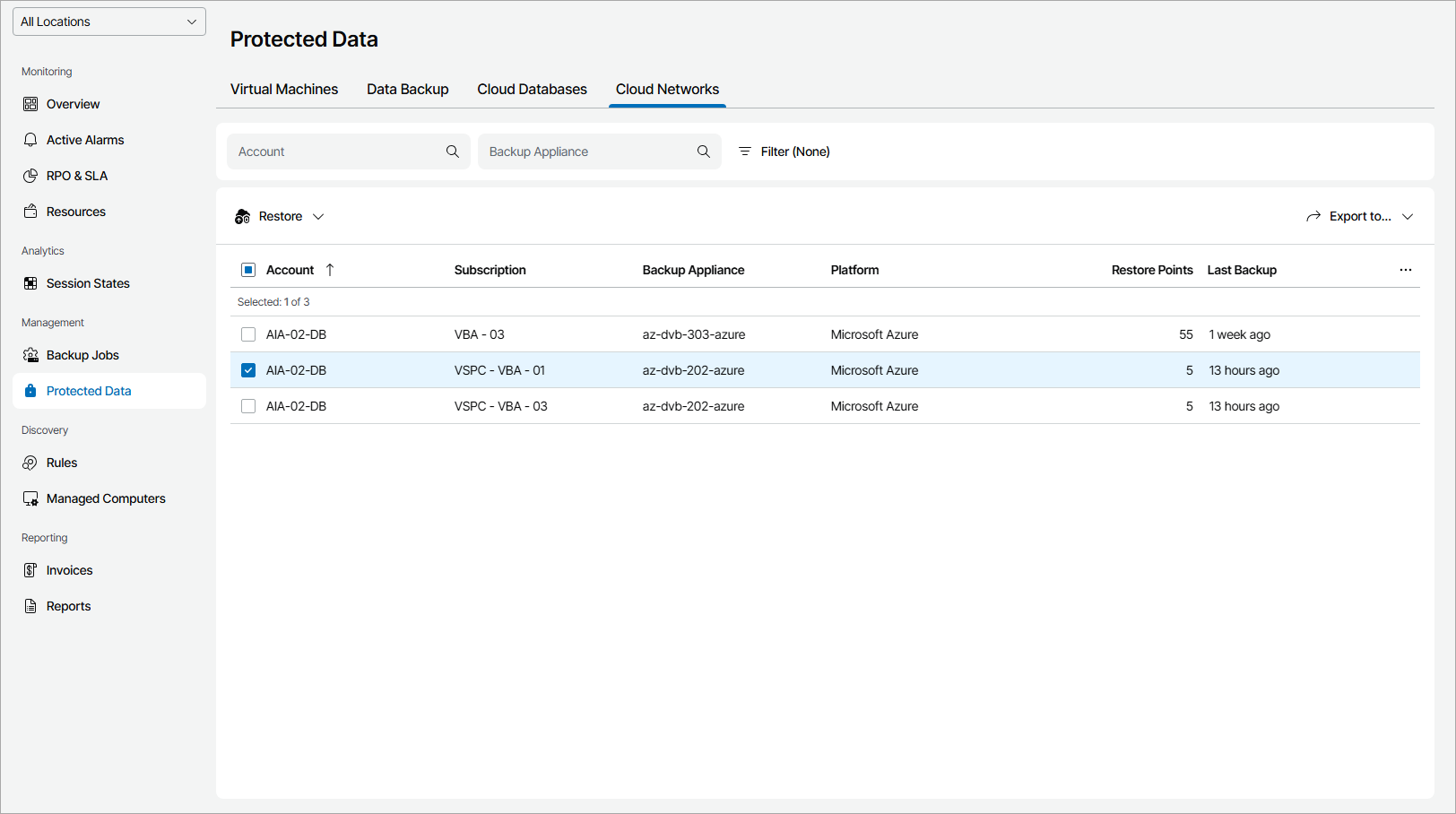Click the Session States icon
This screenshot has height=814, width=1456.
point(30,283)
